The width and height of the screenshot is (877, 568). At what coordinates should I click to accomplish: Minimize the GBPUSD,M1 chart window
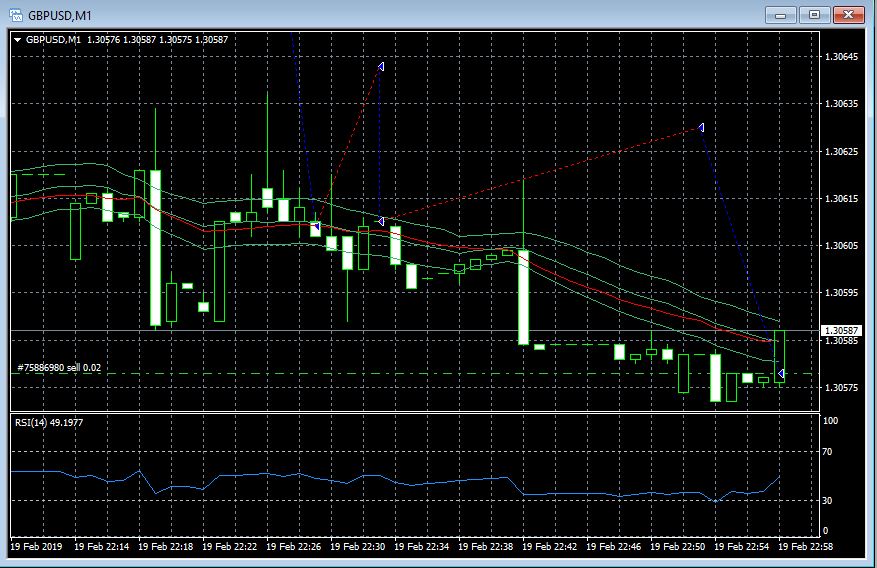[x=780, y=15]
